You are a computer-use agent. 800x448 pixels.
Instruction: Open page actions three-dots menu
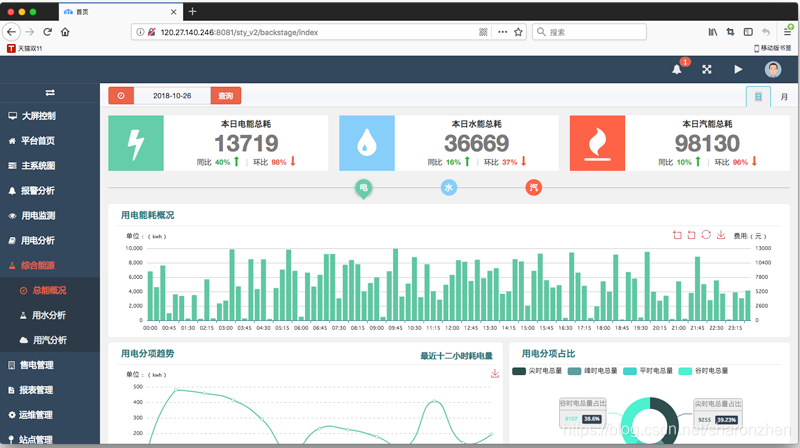(503, 32)
